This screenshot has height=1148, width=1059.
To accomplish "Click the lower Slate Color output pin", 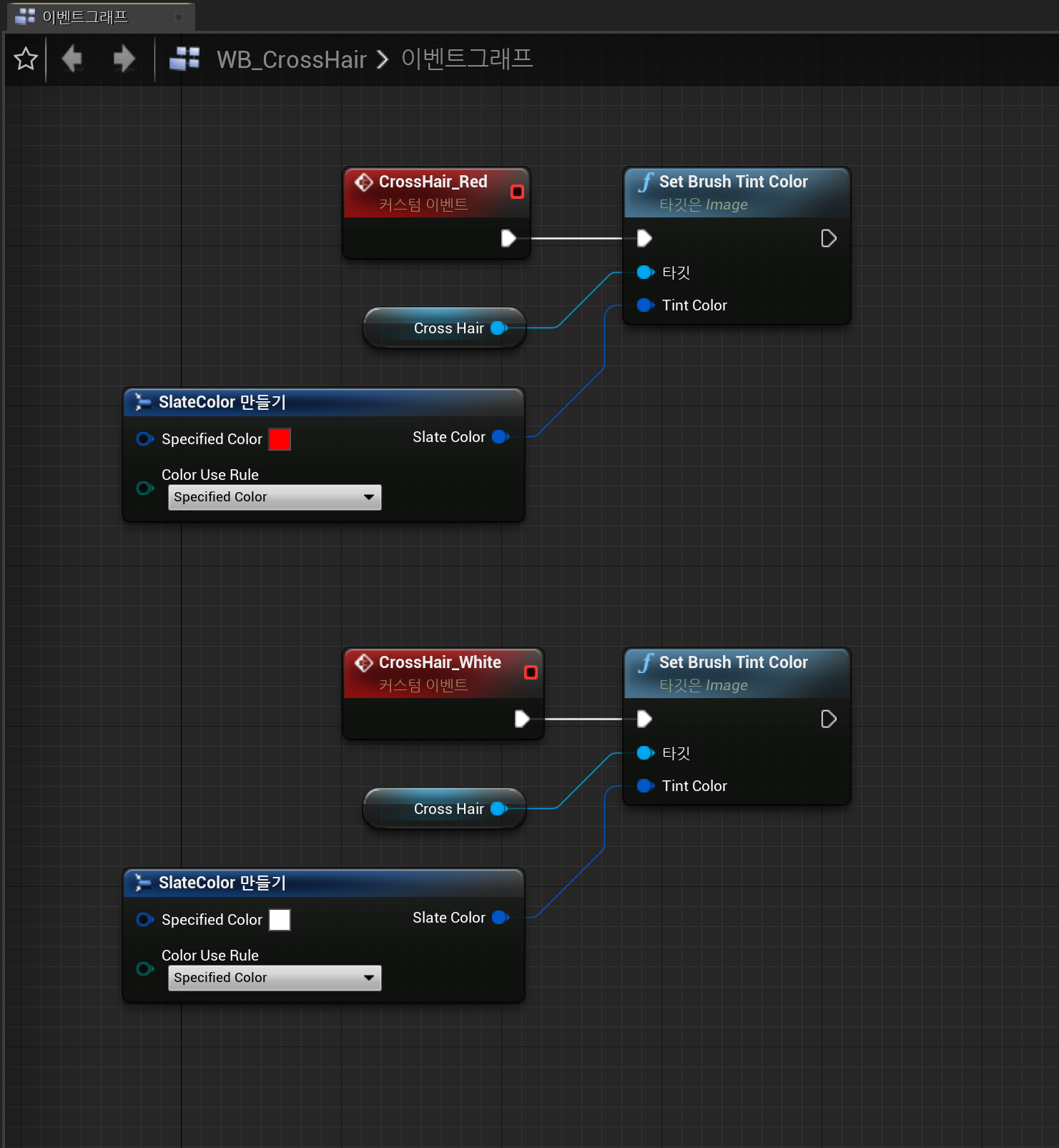I will [x=501, y=917].
